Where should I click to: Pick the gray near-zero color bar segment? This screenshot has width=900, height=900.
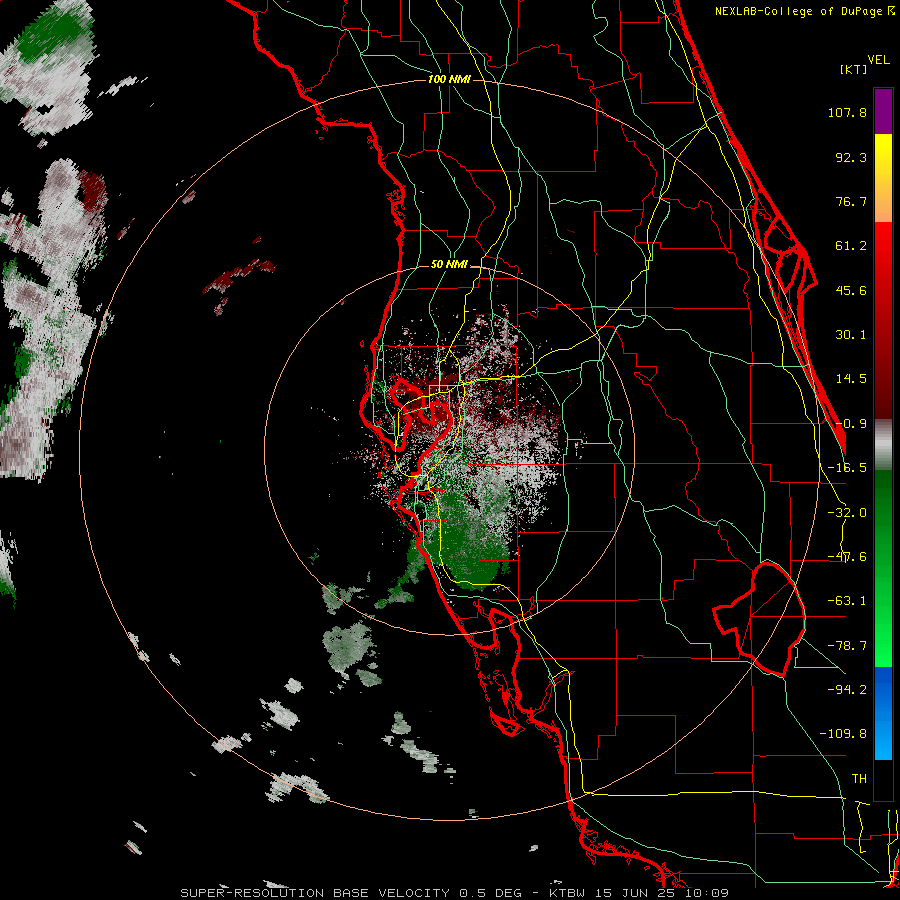[883, 445]
